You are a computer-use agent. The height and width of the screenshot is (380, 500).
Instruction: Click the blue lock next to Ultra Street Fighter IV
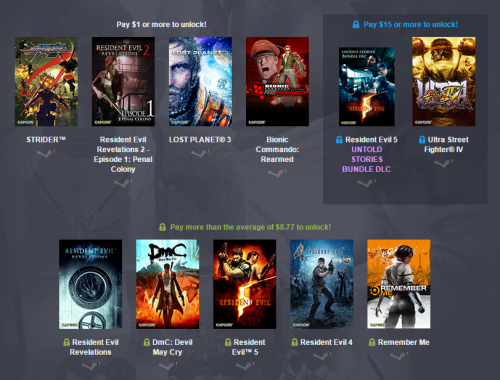click(422, 140)
